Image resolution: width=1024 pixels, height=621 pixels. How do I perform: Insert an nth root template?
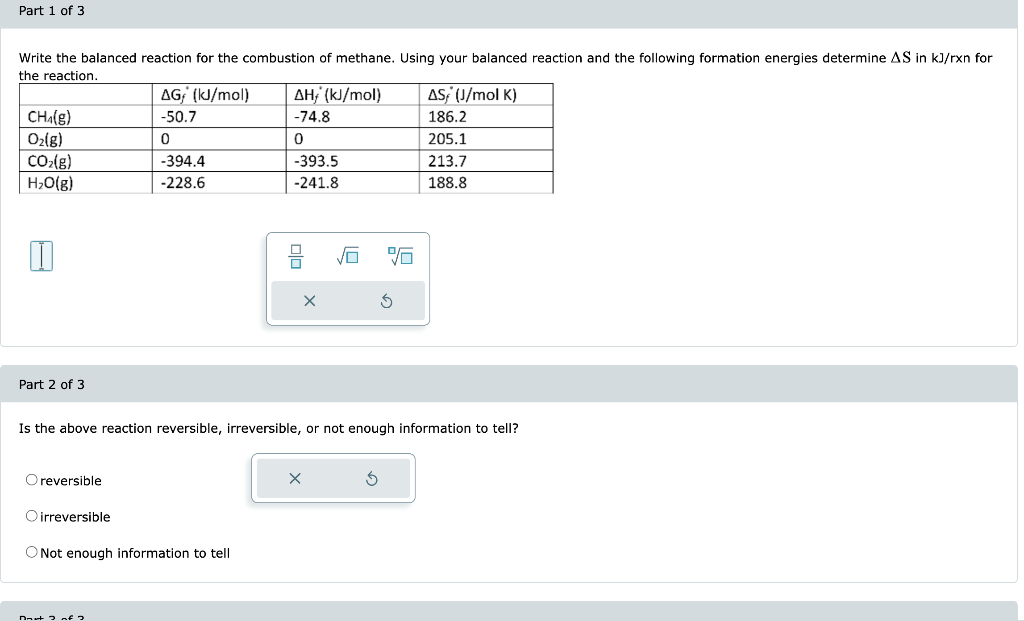tap(400, 256)
